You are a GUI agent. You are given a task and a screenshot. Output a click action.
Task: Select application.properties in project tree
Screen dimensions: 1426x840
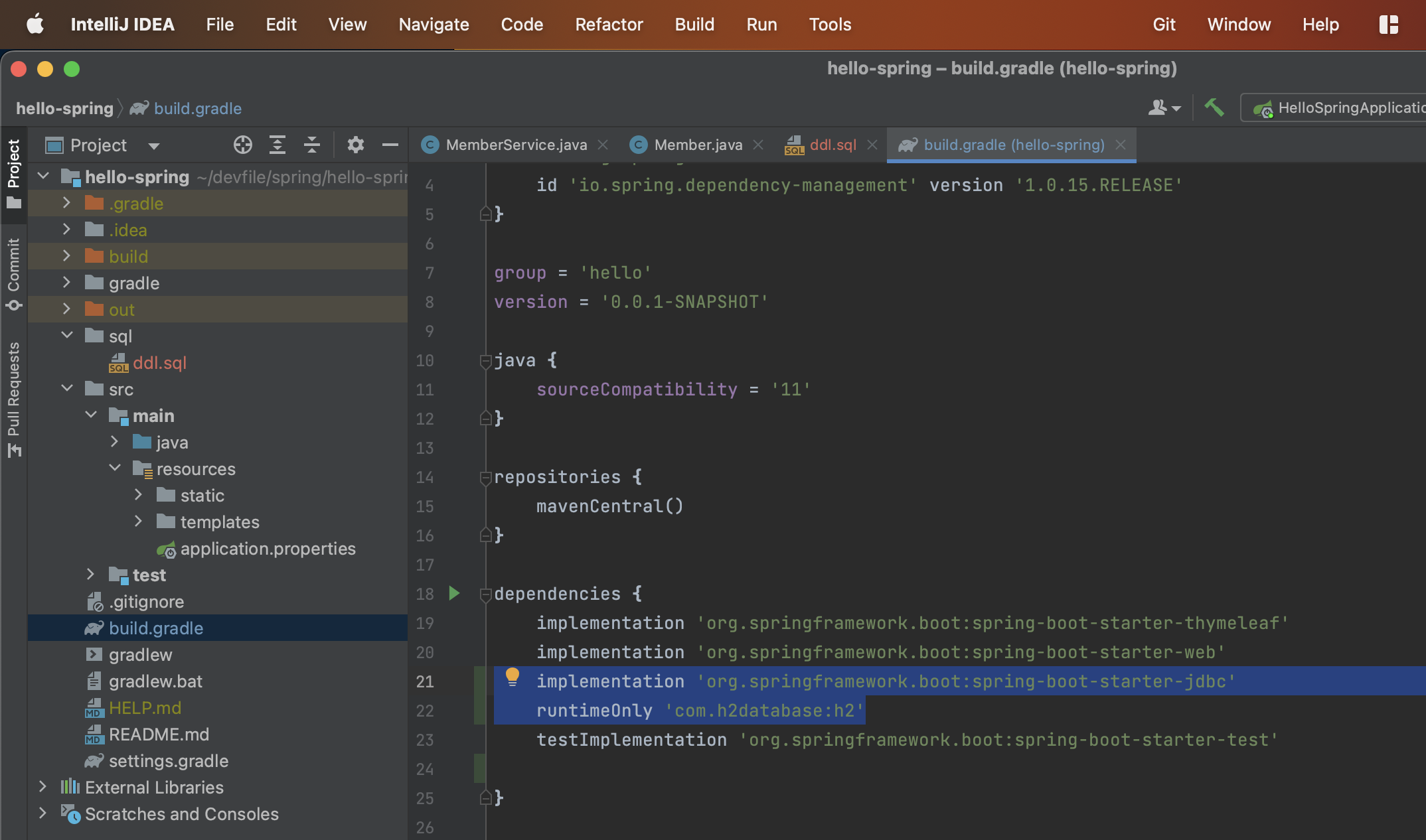(x=268, y=549)
